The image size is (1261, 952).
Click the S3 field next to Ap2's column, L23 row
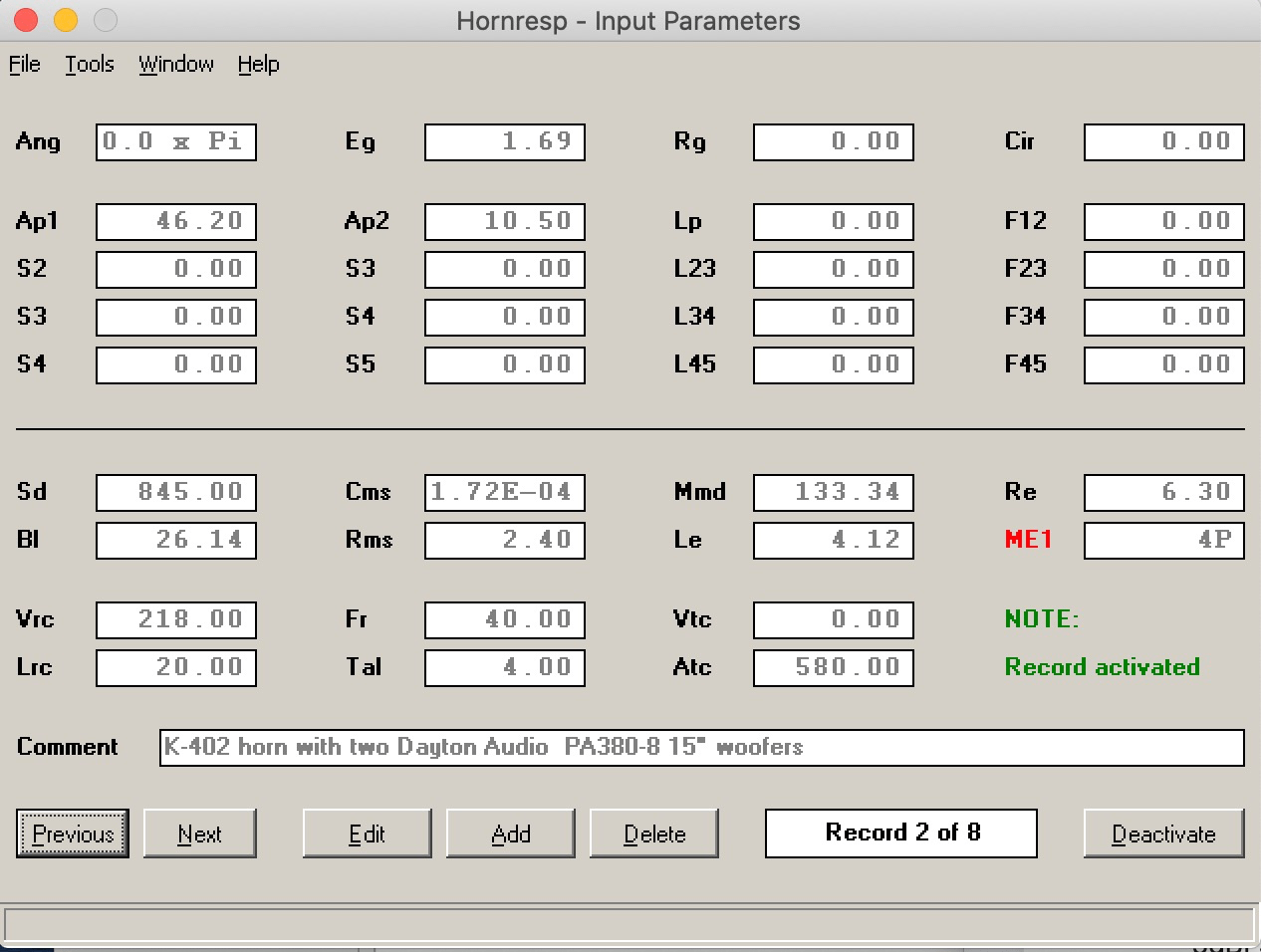505,269
